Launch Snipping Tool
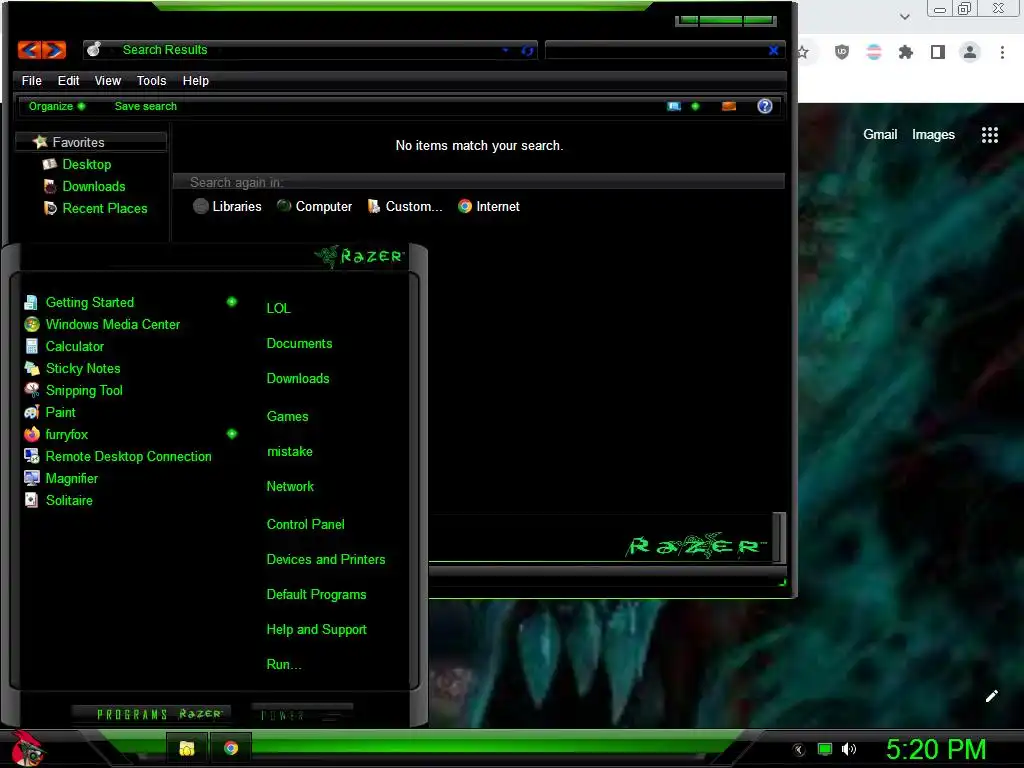Image resolution: width=1024 pixels, height=768 pixels. pyautogui.click(x=84, y=391)
